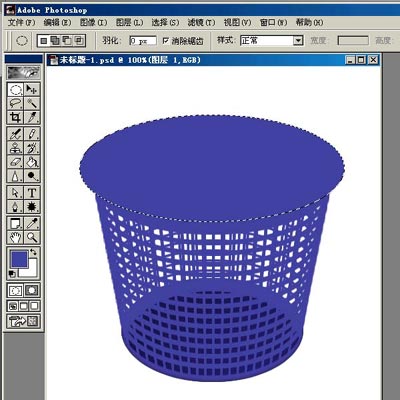Viewport: 400px width, 400px height.
Task: Open the 帮助(H) menu
Action: coord(309,22)
